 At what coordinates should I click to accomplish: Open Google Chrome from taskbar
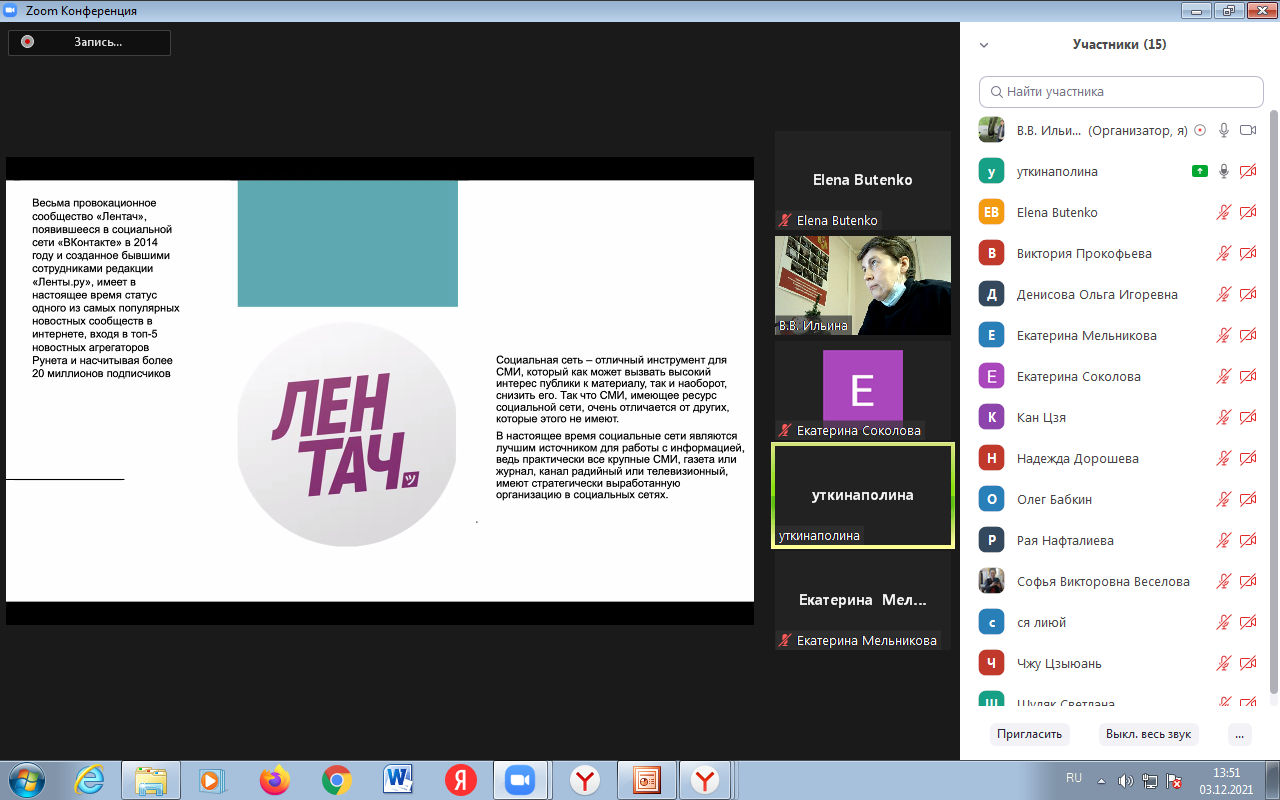336,779
